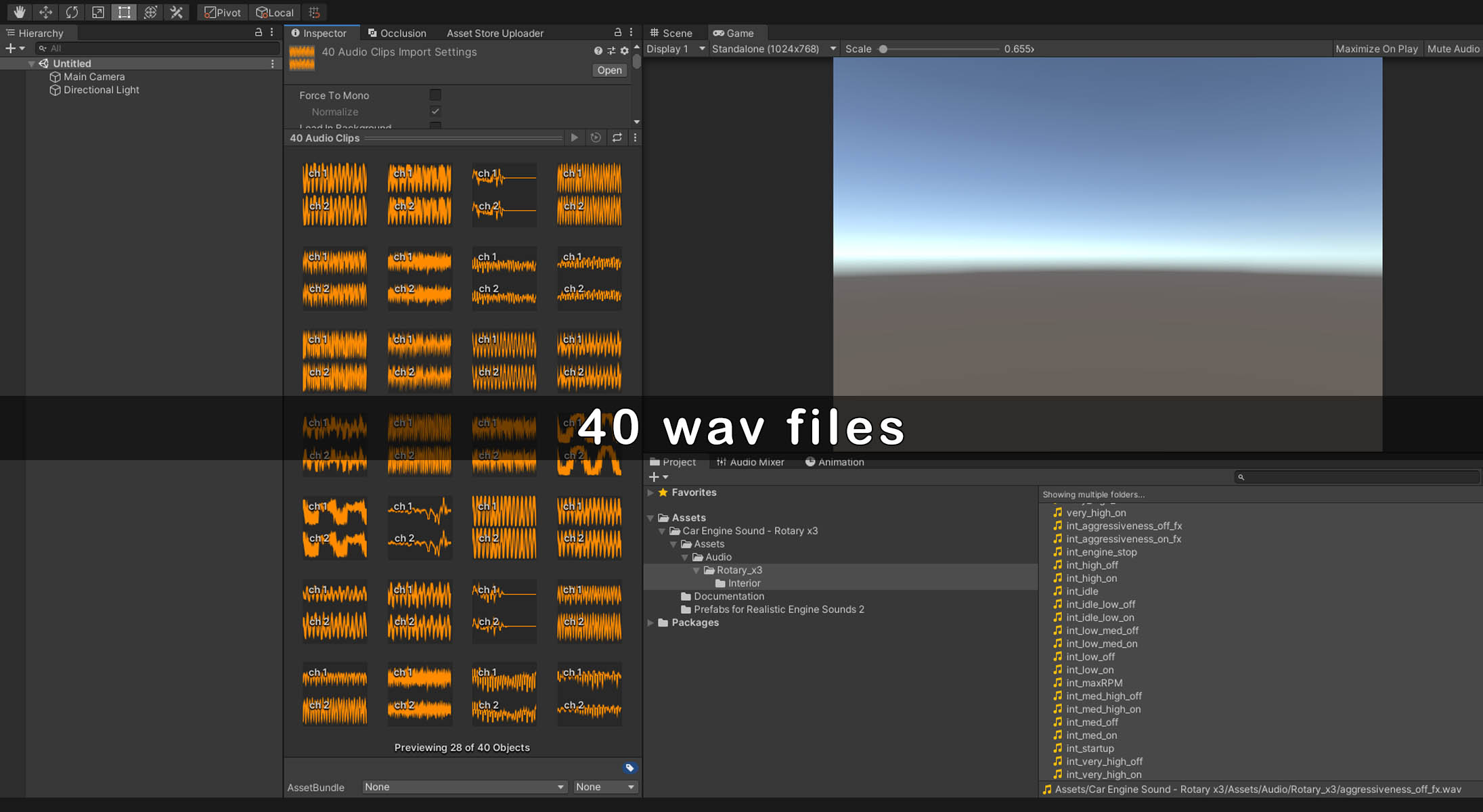This screenshot has width=1483, height=812.
Task: Enable the Force To Mono checkbox
Action: click(435, 95)
